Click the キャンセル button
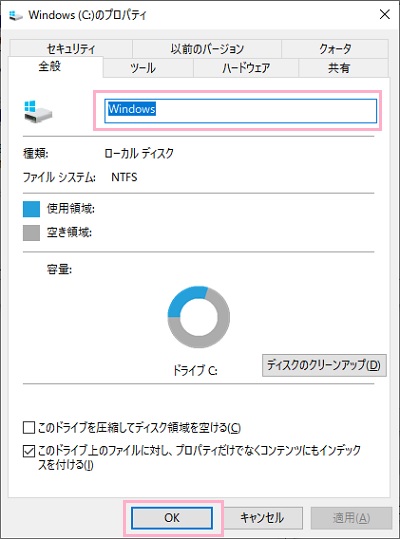Viewport: 400px width, 539px height. [x=262, y=518]
